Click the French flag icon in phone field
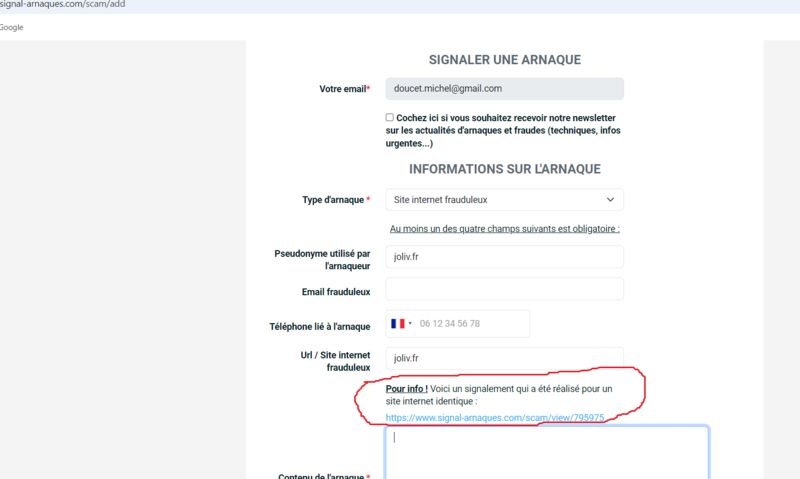Screen dimensions: 800x479 [397, 324]
